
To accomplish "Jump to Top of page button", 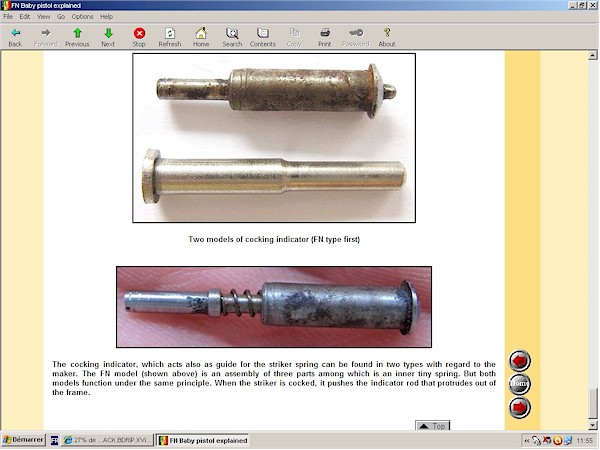I will point(432,426).
